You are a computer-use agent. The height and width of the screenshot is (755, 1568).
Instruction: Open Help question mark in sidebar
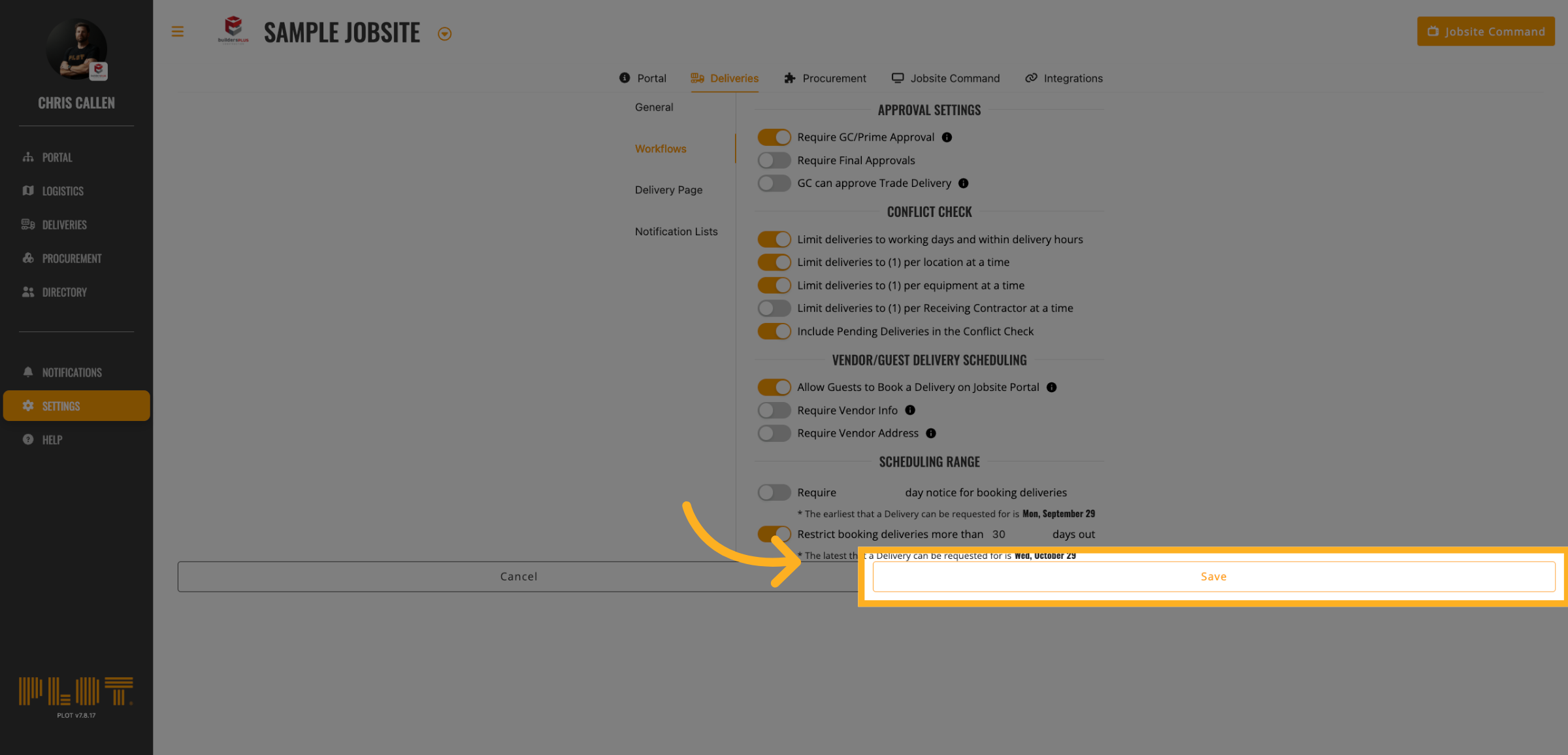tap(28, 440)
